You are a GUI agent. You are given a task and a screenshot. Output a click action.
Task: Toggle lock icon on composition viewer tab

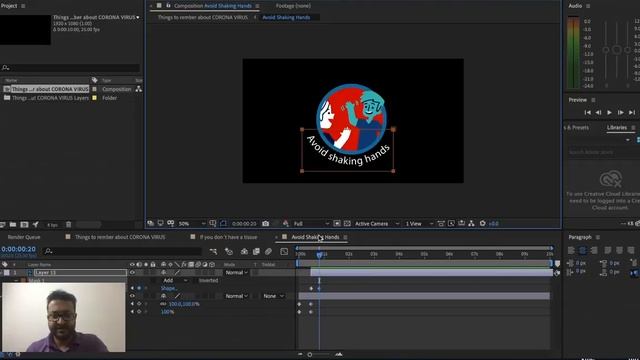click(168, 6)
